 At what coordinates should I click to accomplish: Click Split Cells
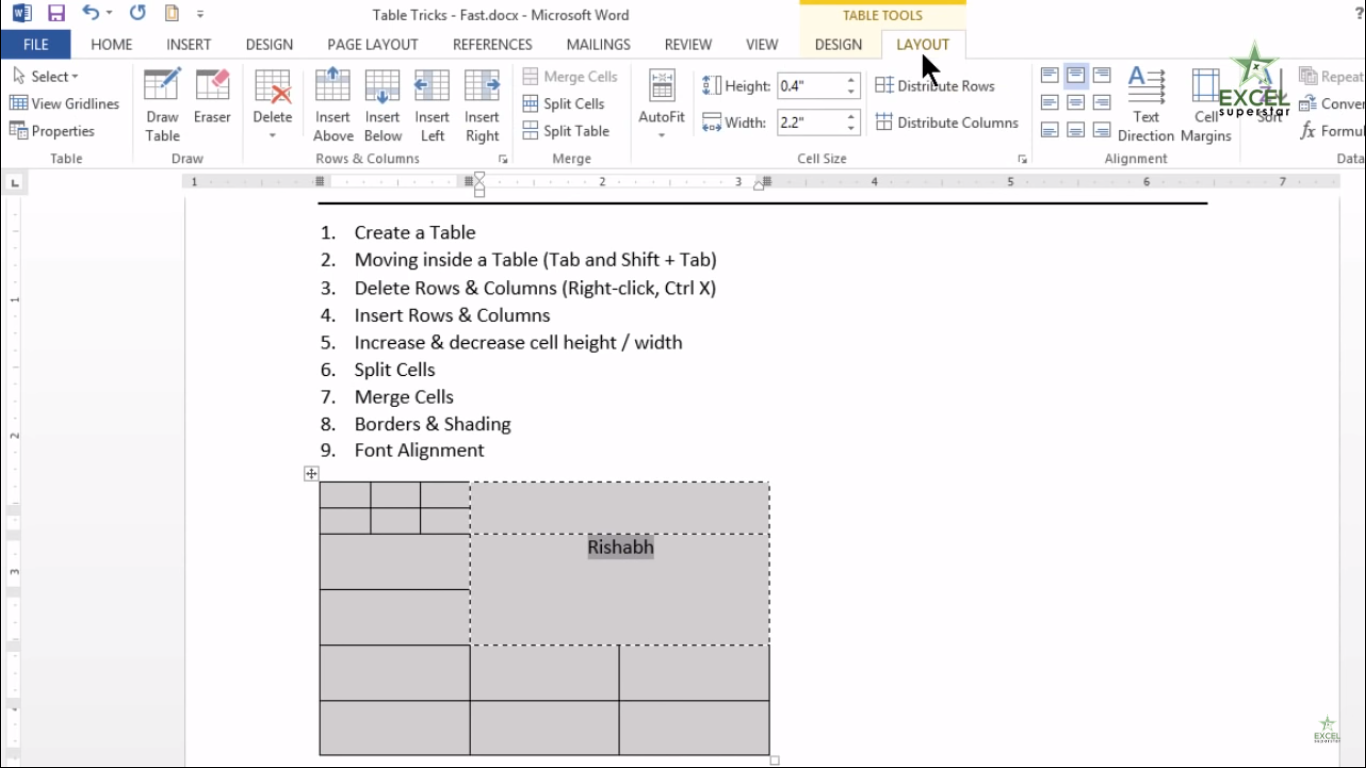(563, 103)
